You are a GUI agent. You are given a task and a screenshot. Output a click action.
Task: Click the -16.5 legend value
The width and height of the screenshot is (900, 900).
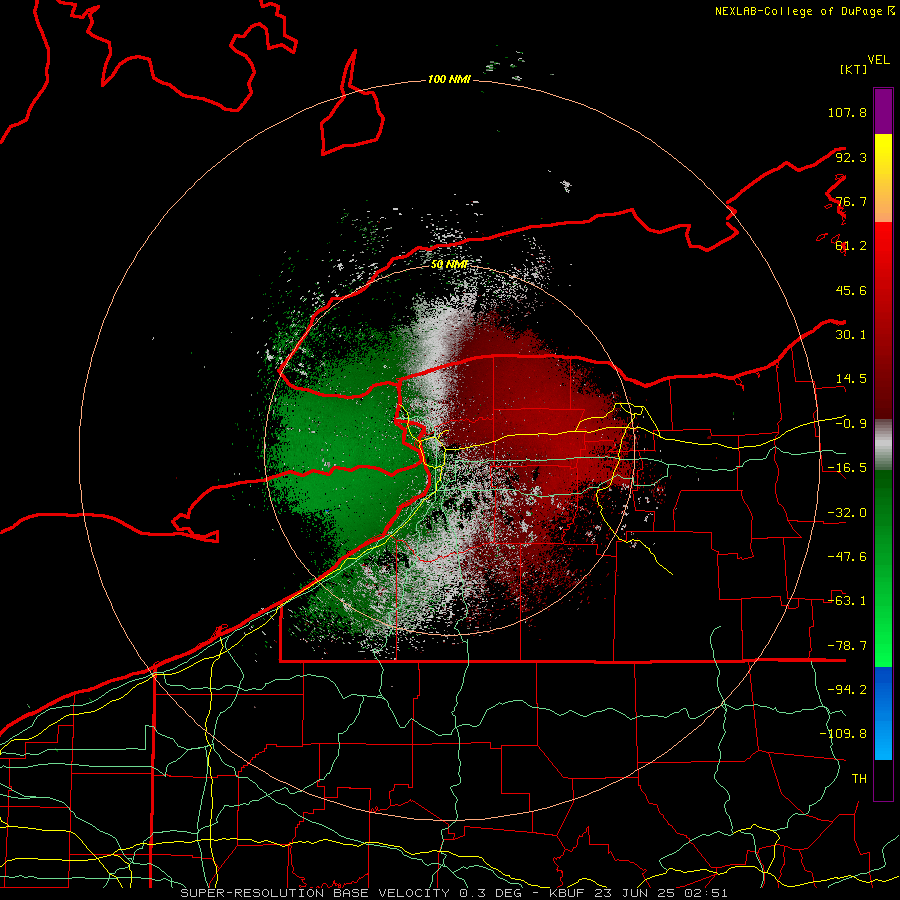(847, 468)
